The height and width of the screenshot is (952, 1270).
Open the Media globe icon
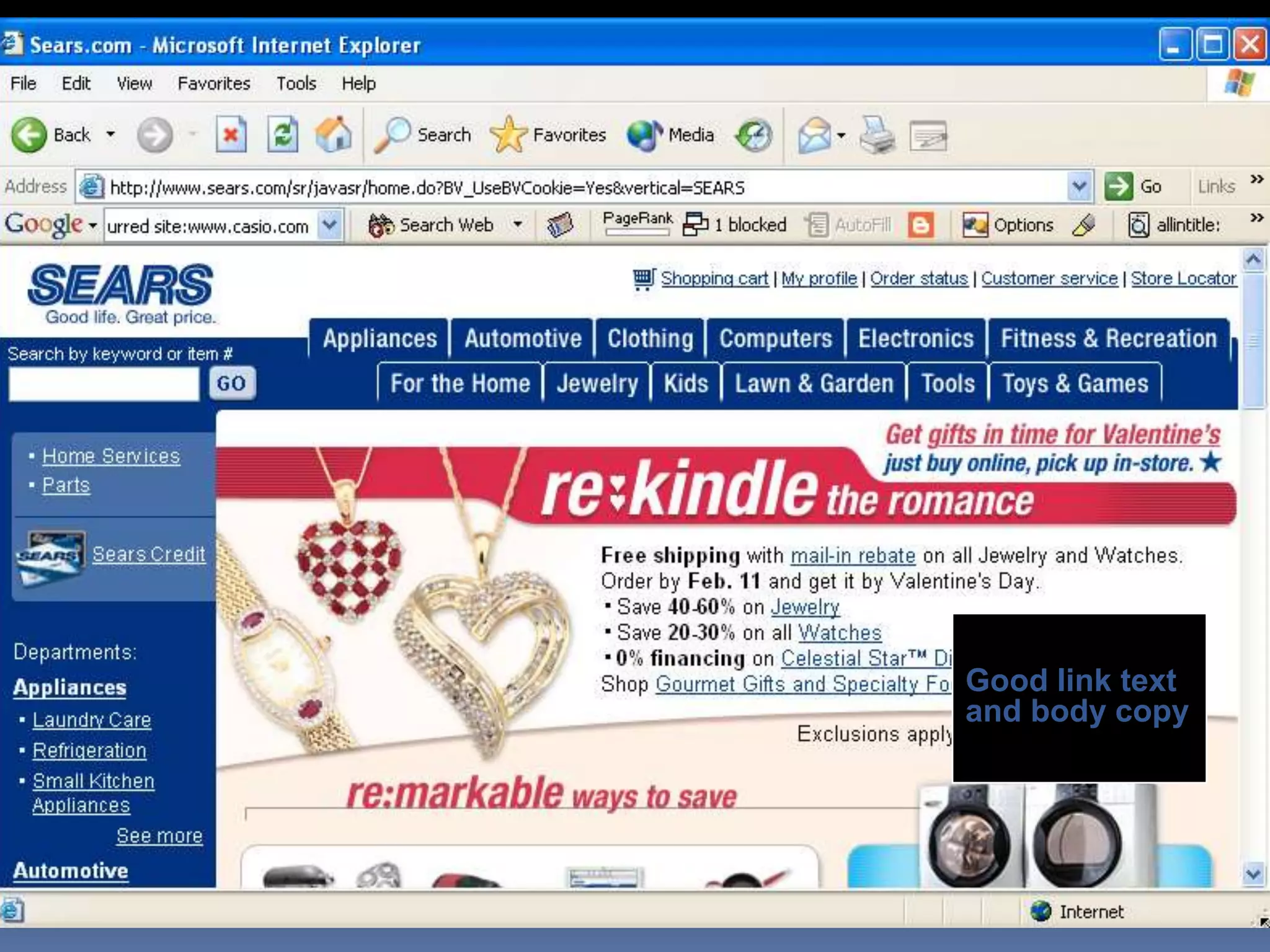coord(645,134)
